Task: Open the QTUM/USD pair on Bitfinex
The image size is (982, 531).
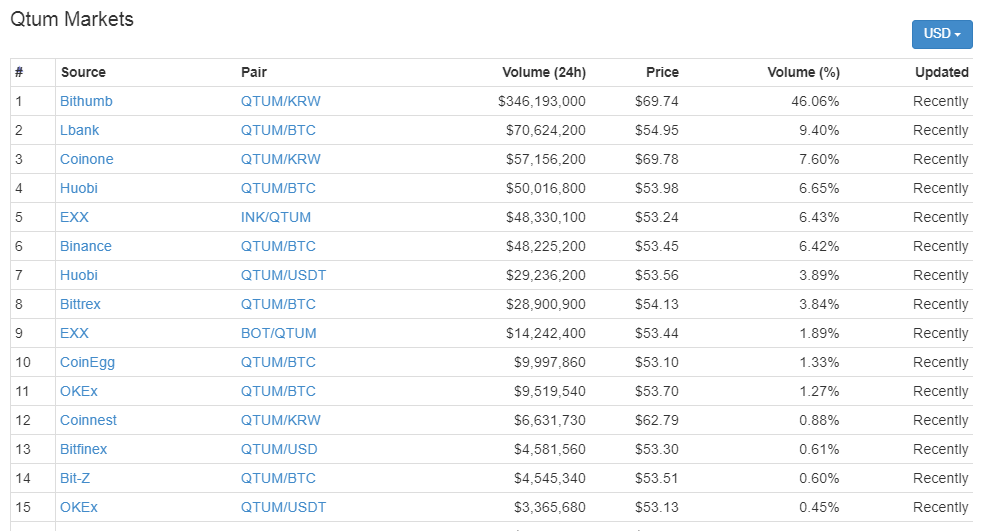Action: point(279,449)
